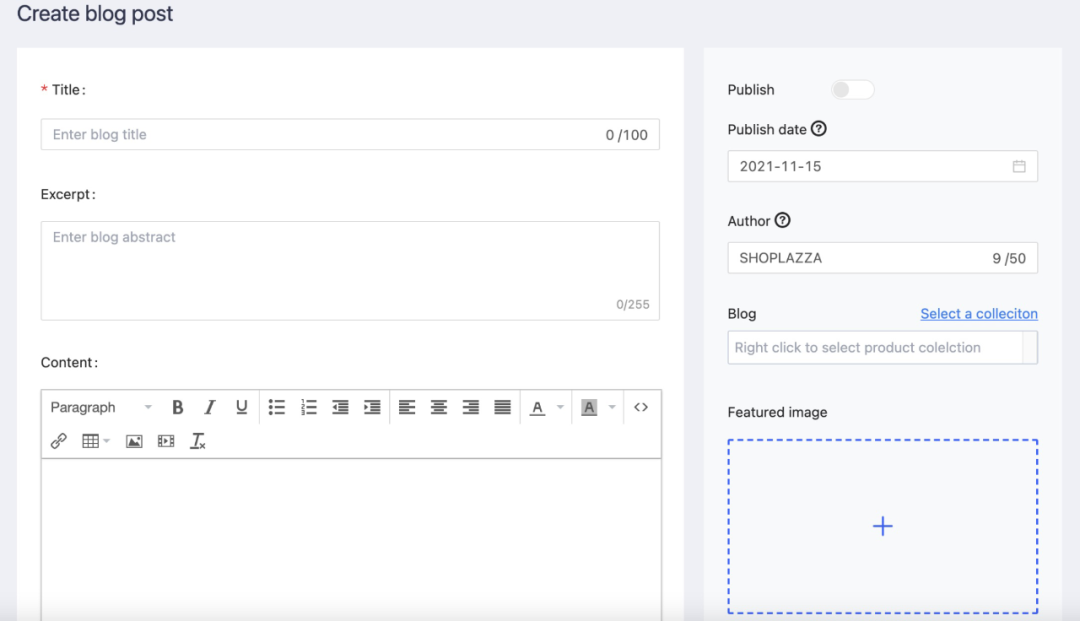Open the Paragraph style dropdown
1080x621 pixels.
point(101,408)
